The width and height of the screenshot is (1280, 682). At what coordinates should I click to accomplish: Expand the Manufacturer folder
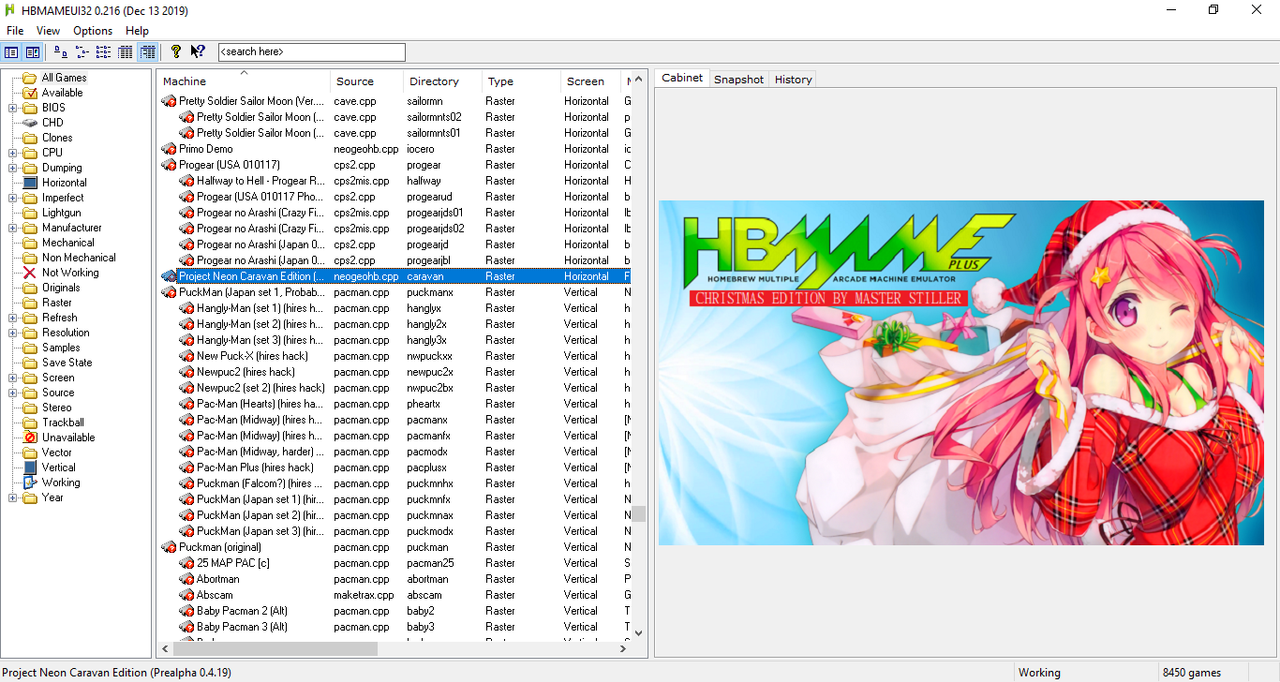12,228
